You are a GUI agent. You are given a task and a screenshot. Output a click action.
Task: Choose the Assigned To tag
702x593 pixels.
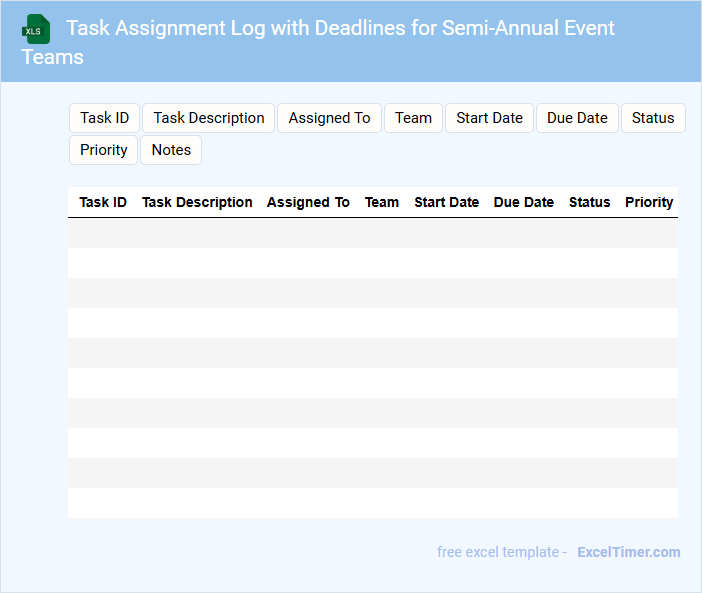point(329,118)
